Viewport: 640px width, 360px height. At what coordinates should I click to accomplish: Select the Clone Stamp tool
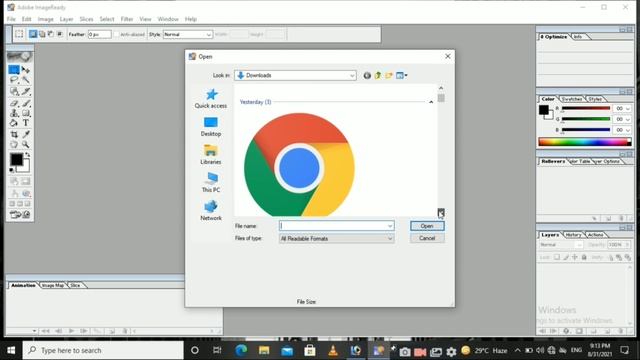14,113
